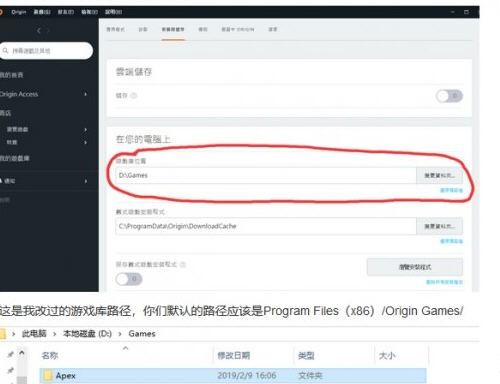Image resolution: width=500 pixels, height=384 pixels.
Task: Select the Installs & Saves settings tab
Action: point(173,29)
